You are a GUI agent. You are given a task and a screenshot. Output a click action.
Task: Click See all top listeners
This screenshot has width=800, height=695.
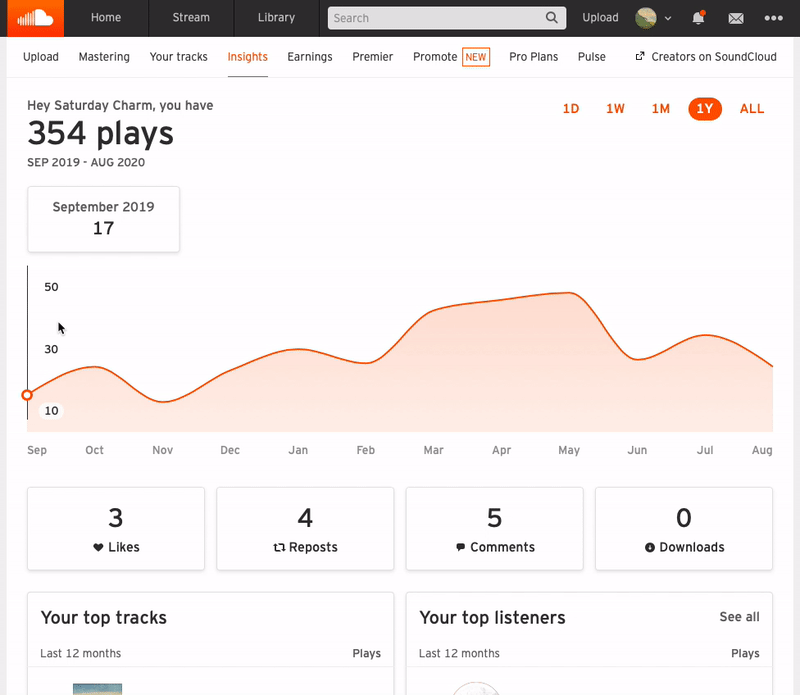739,617
